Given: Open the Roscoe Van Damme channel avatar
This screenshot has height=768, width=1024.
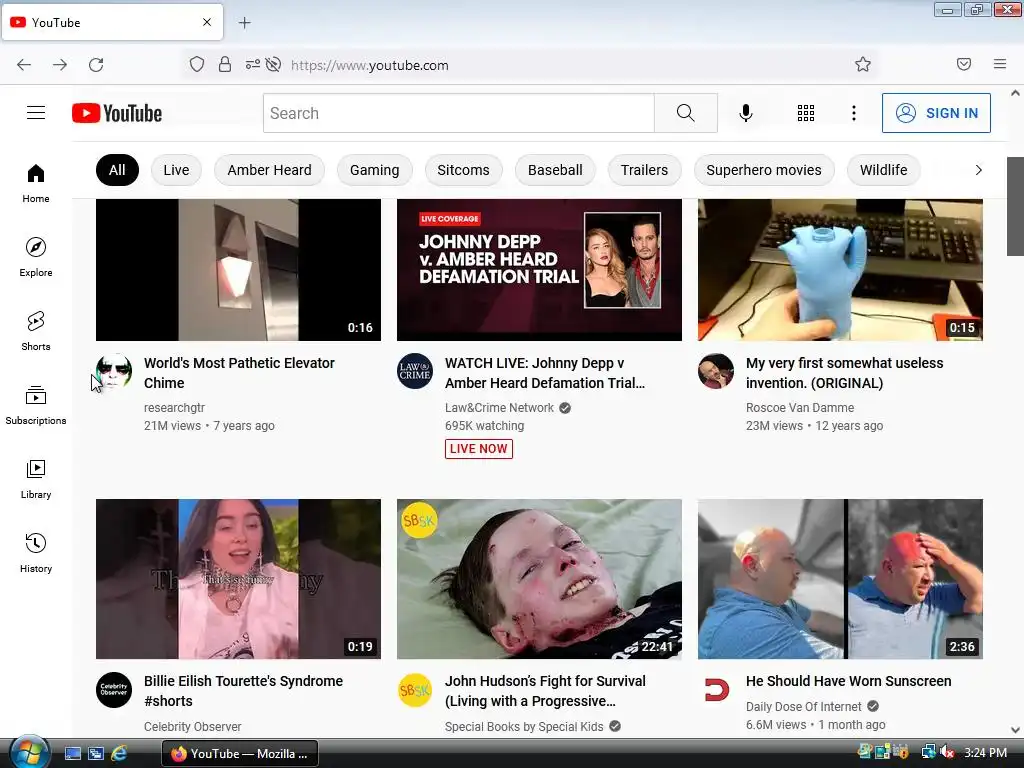Looking at the screenshot, I should click(716, 371).
